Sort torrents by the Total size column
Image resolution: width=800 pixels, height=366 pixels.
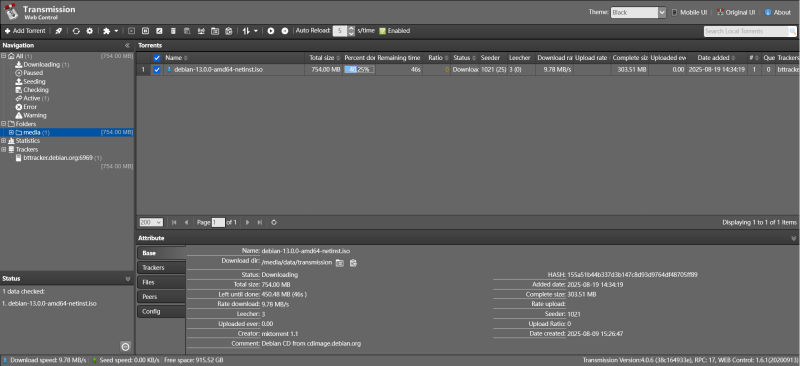pos(323,58)
